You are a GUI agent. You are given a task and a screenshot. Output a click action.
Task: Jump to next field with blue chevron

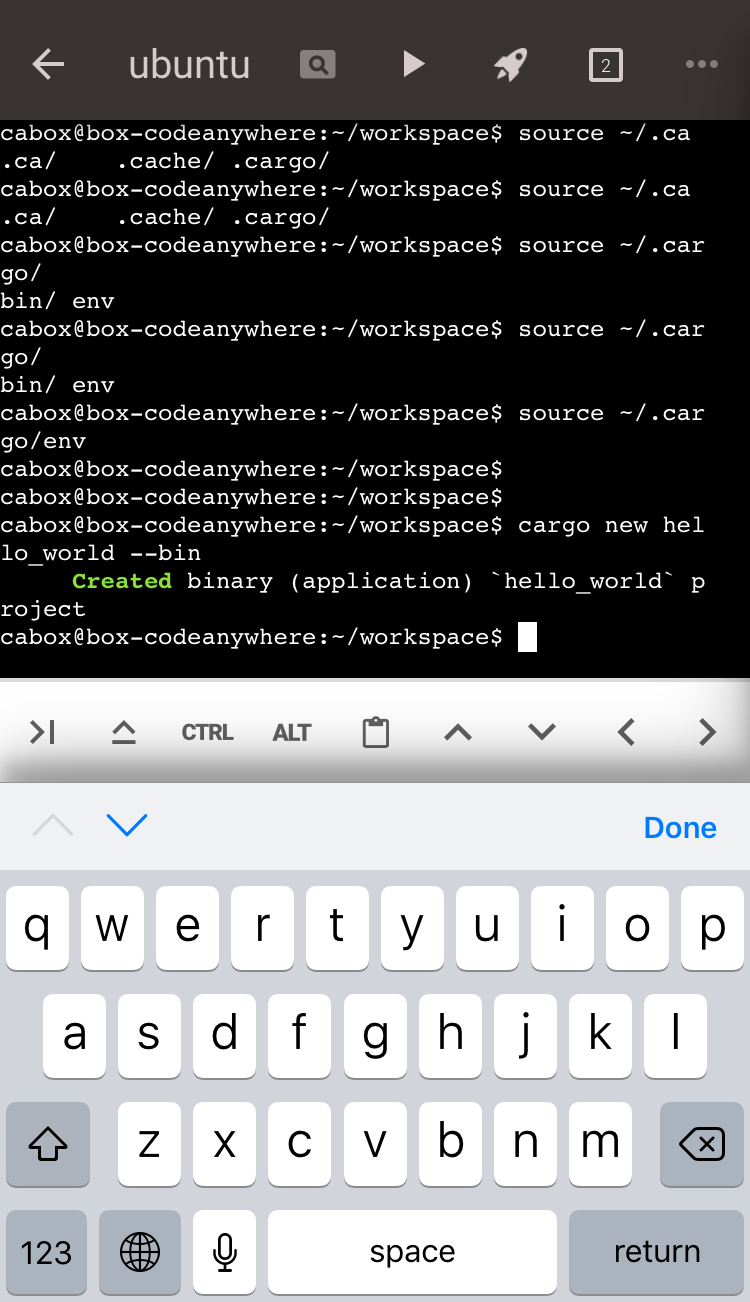pos(127,825)
